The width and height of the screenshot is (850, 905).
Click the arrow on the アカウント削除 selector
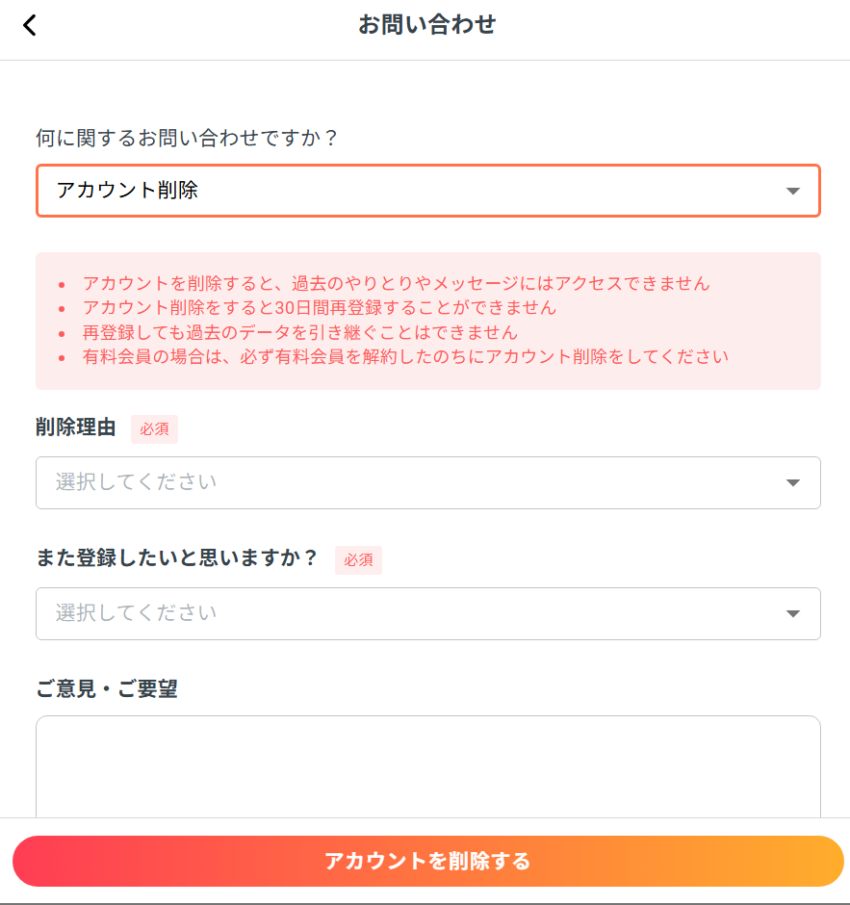coord(792,191)
